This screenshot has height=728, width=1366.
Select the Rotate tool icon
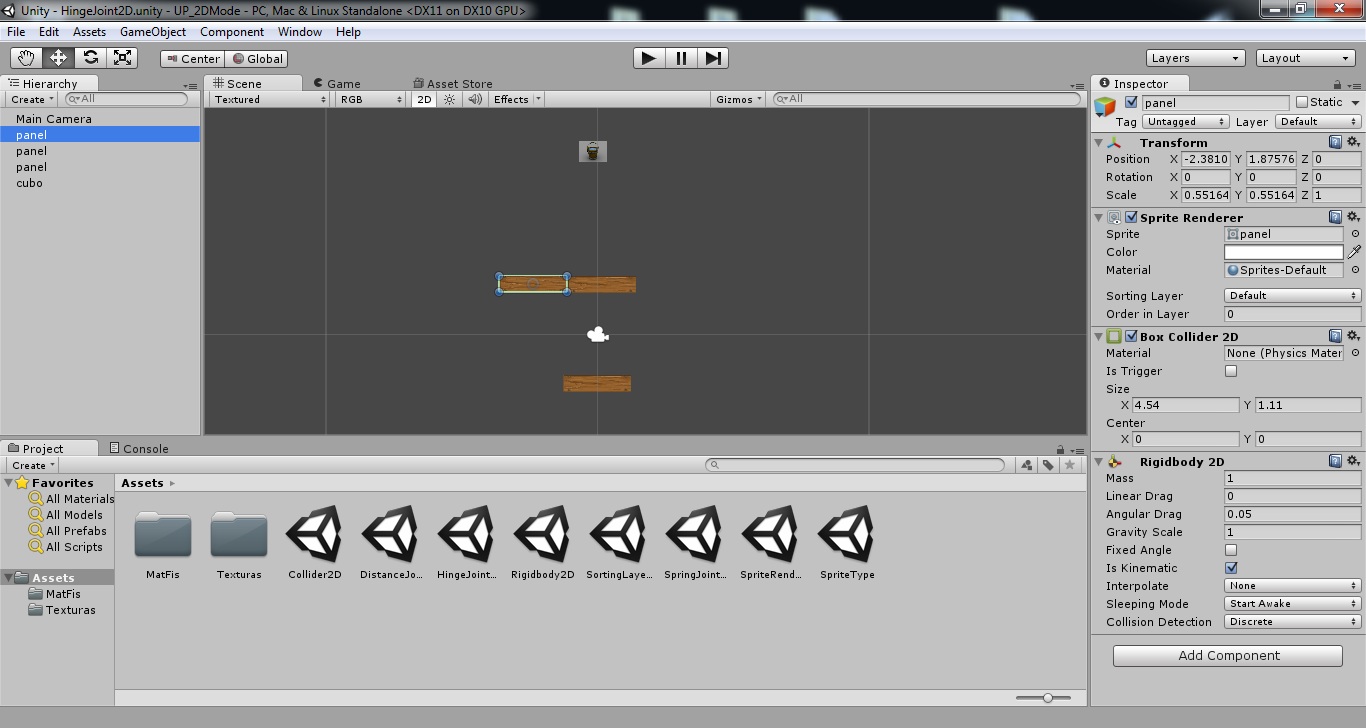click(x=90, y=58)
